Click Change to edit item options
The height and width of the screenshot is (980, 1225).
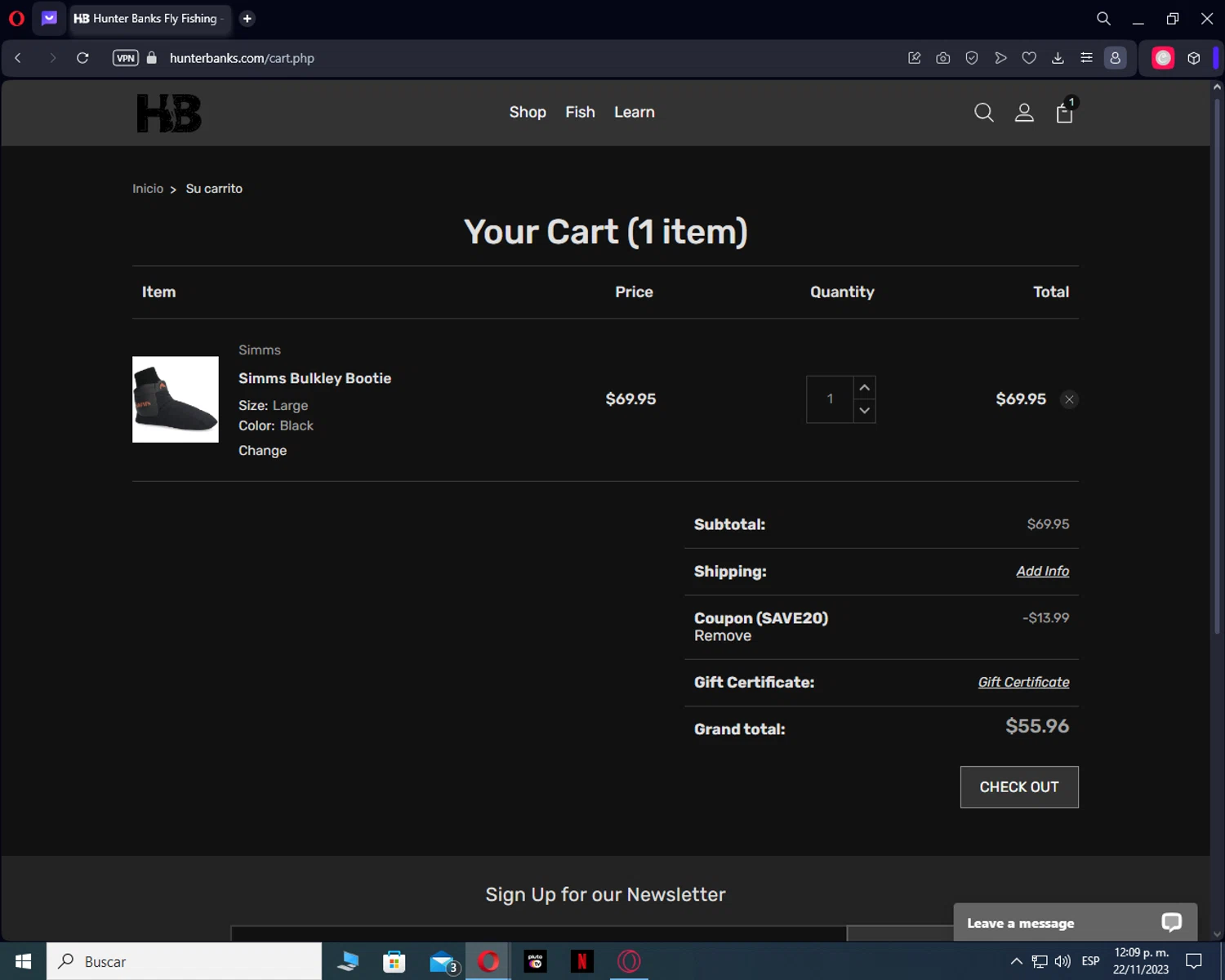[262, 451]
